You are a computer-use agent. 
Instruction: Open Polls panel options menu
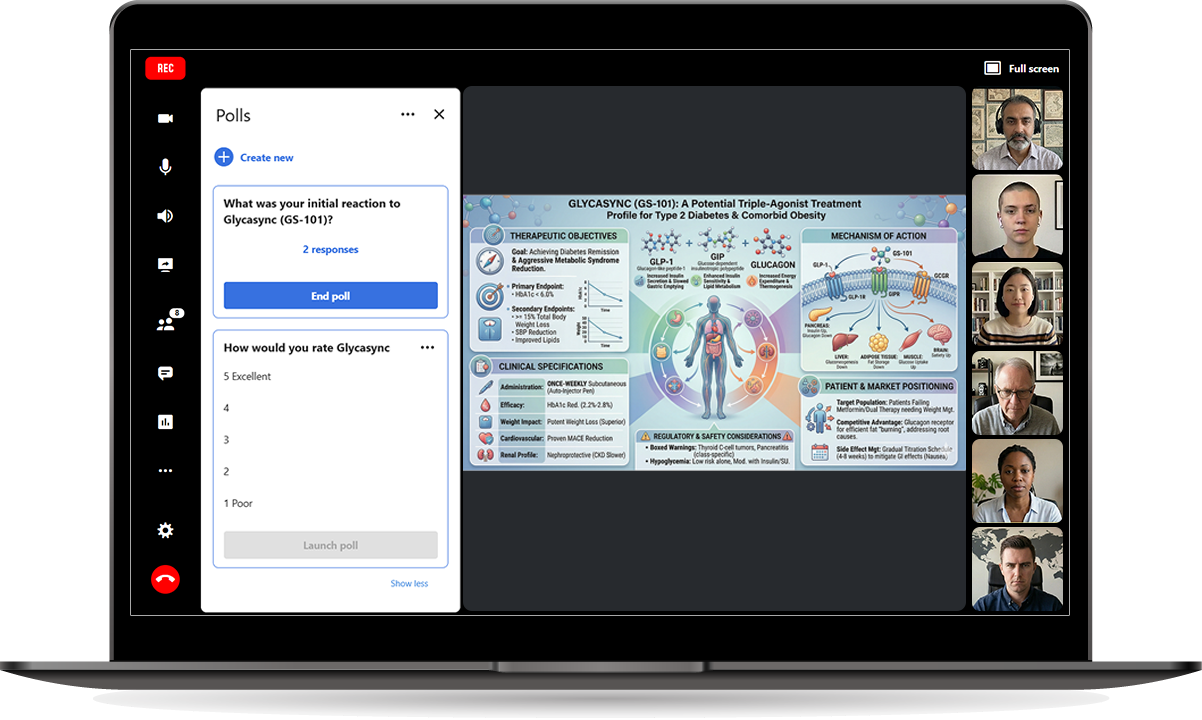(407, 115)
